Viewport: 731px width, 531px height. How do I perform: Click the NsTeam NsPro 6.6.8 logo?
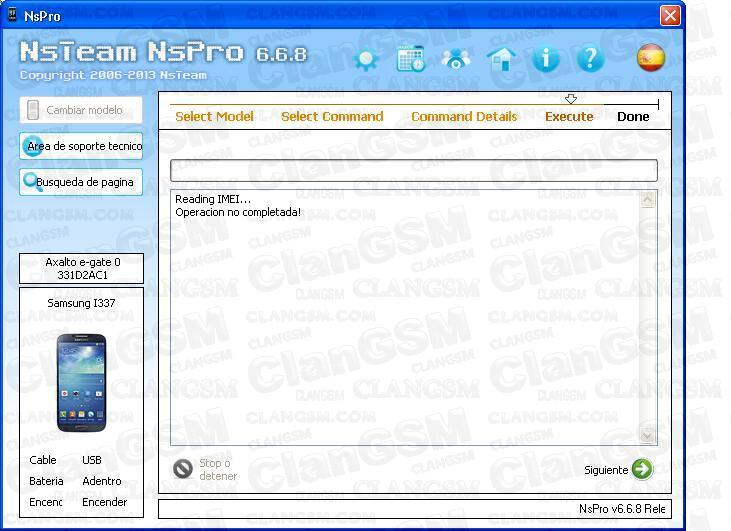163,52
